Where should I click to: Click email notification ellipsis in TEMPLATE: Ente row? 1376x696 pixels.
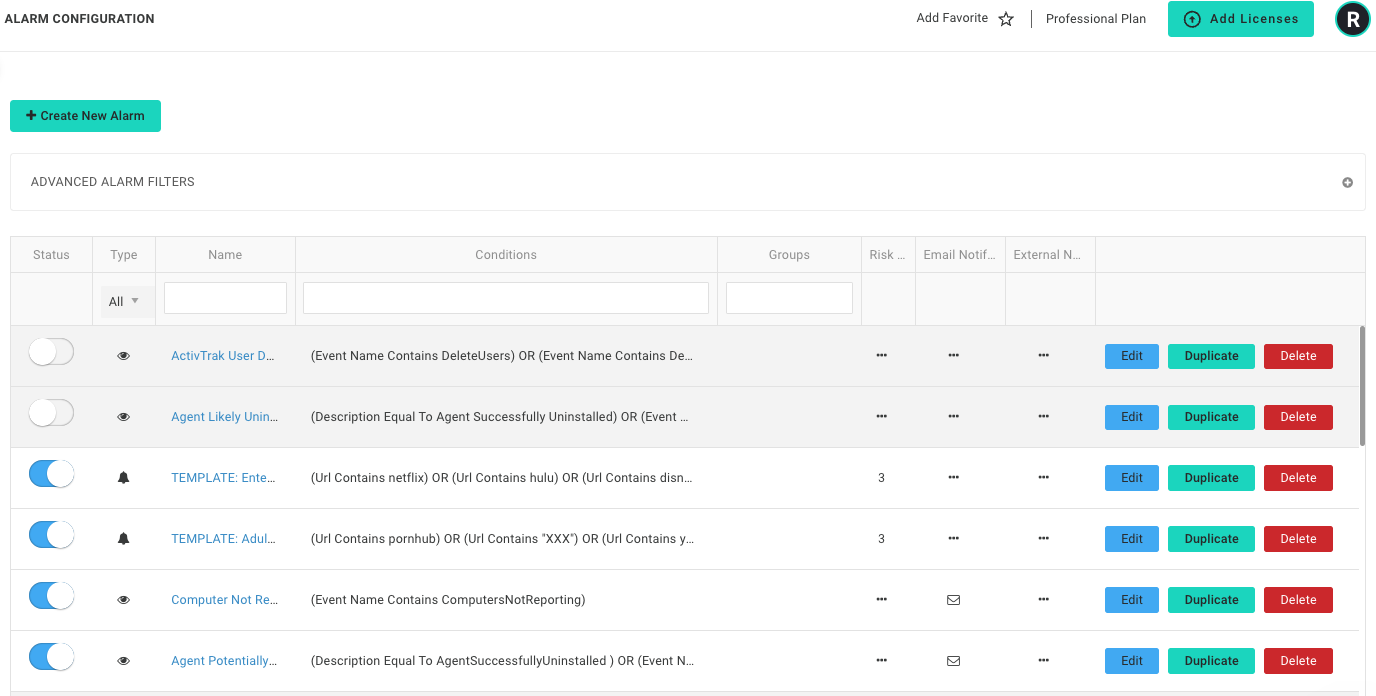pos(953,478)
